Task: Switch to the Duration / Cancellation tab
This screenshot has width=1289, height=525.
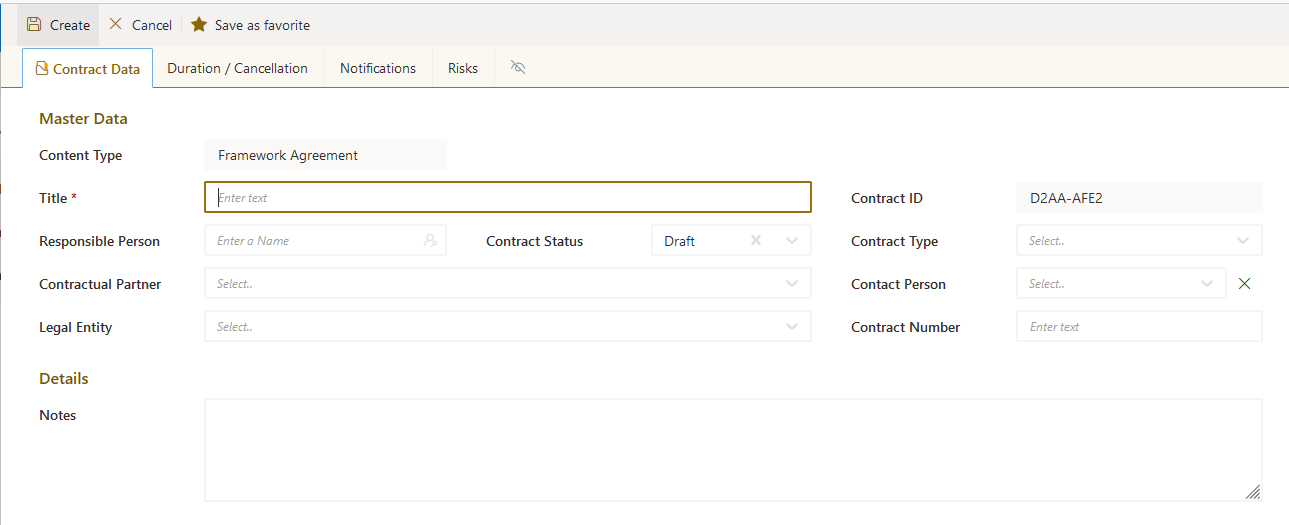Action: (x=237, y=68)
